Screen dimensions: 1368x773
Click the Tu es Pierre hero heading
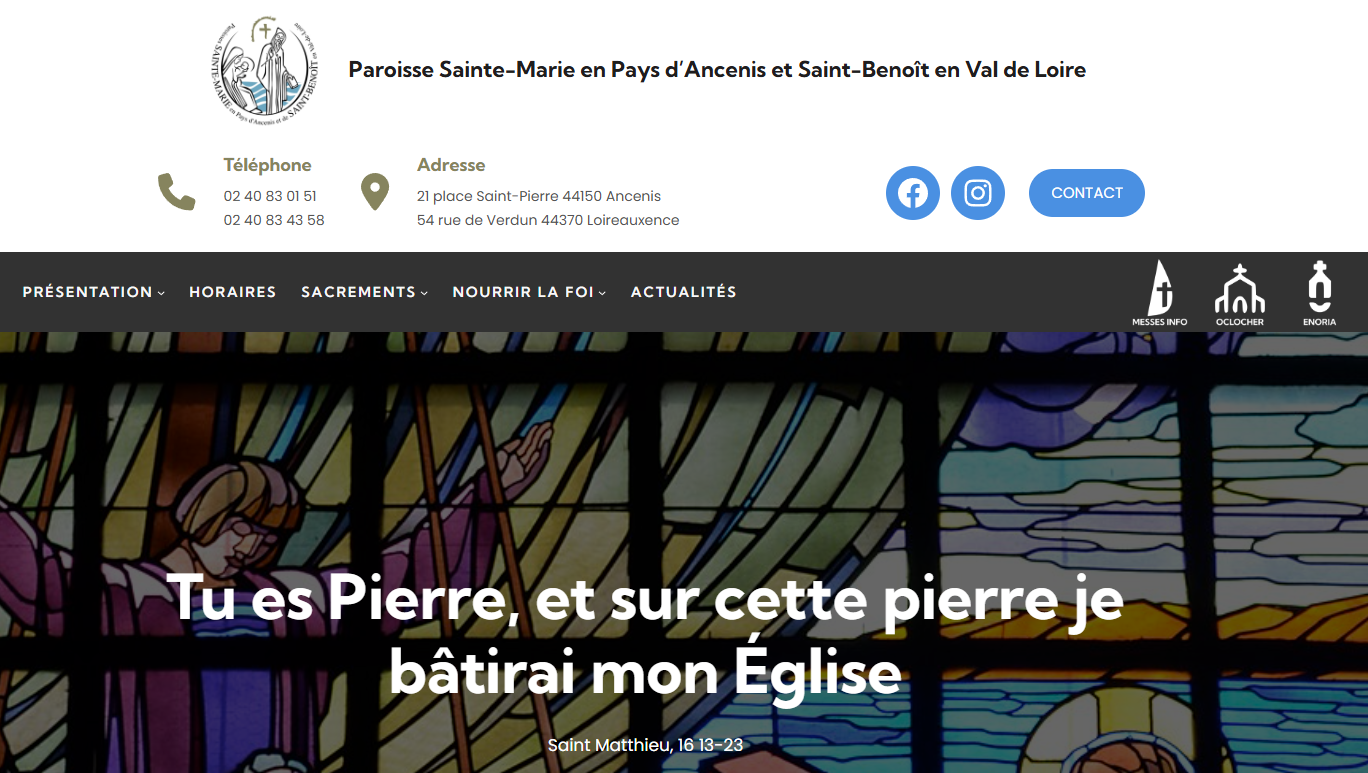[646, 636]
